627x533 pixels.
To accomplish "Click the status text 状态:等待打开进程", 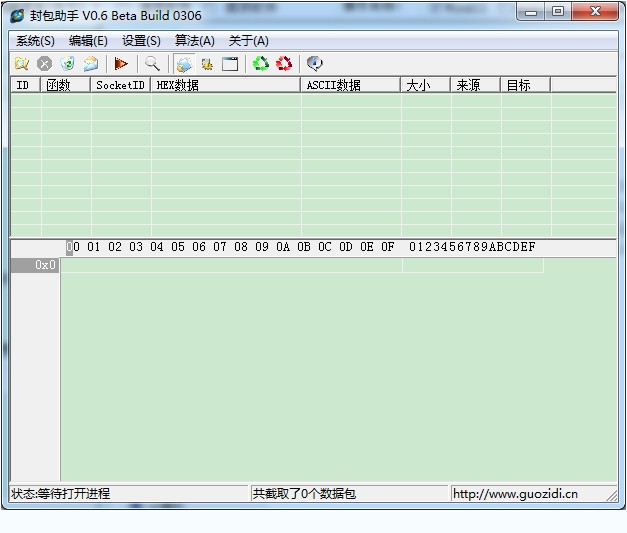I will (x=60, y=494).
